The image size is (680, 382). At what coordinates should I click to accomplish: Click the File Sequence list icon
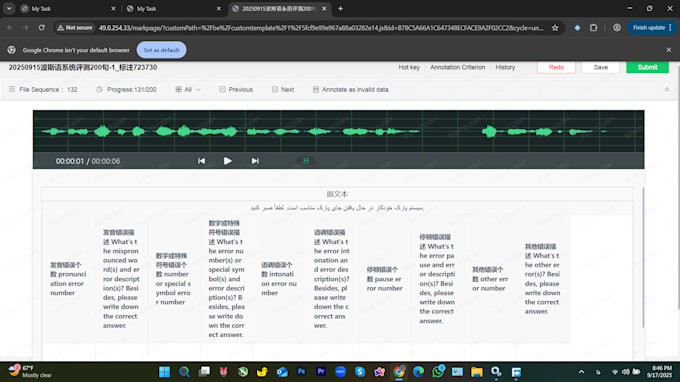(x=12, y=89)
